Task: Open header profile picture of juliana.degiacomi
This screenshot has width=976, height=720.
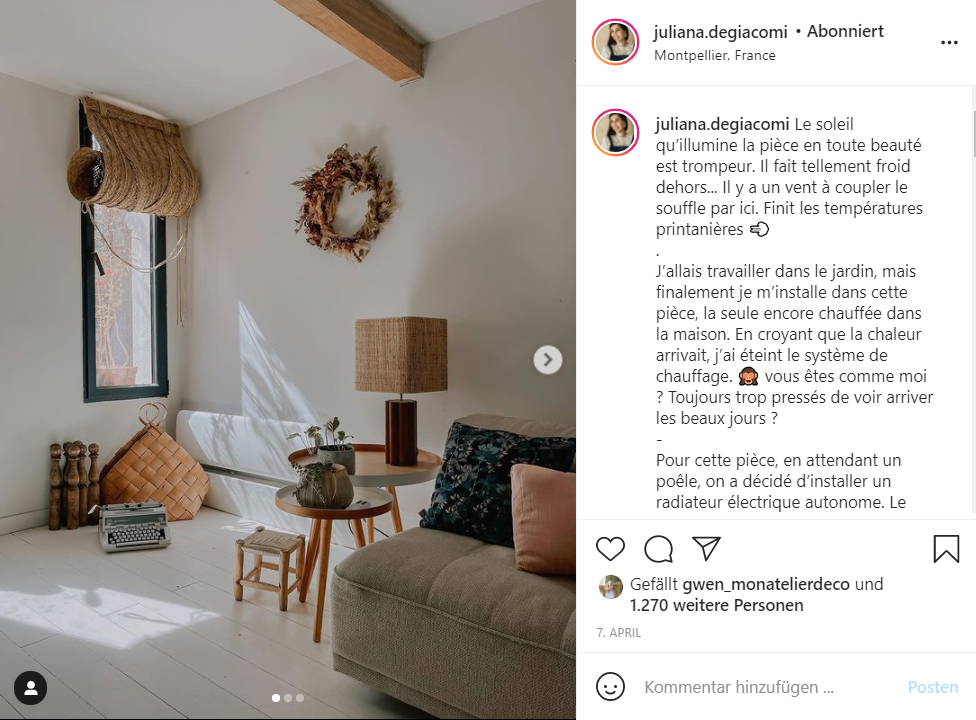Action: [x=616, y=42]
